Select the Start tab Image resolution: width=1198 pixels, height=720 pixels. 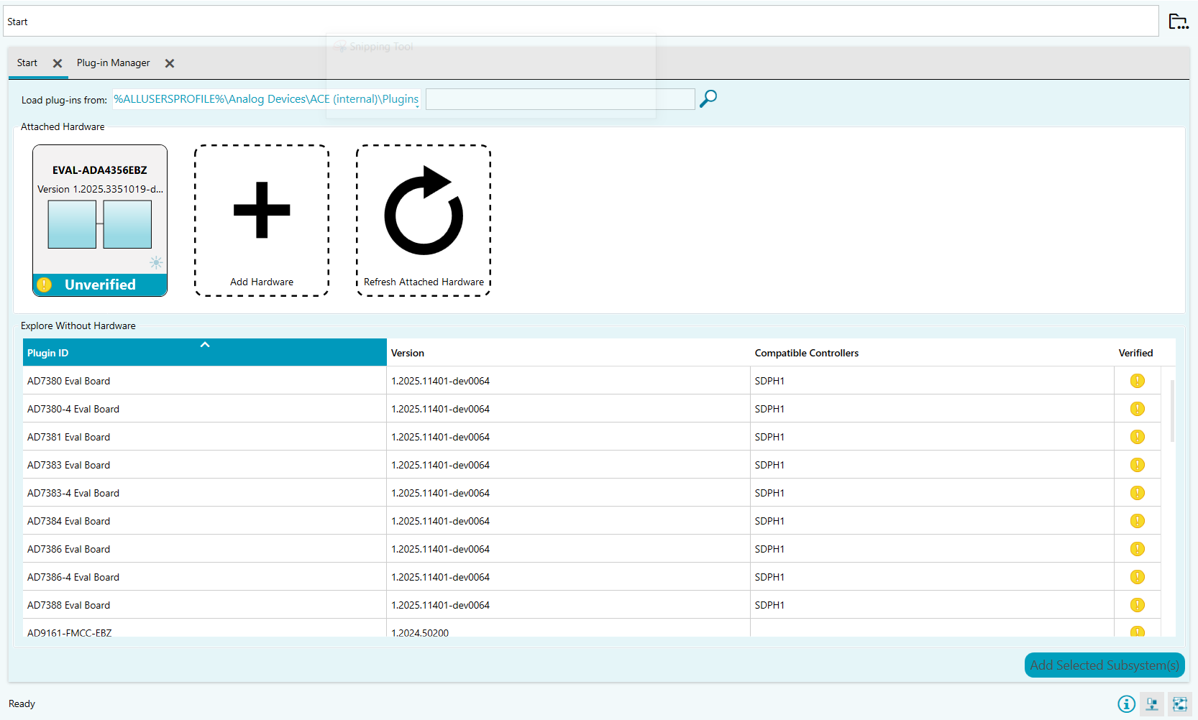pyautogui.click(x=27, y=62)
